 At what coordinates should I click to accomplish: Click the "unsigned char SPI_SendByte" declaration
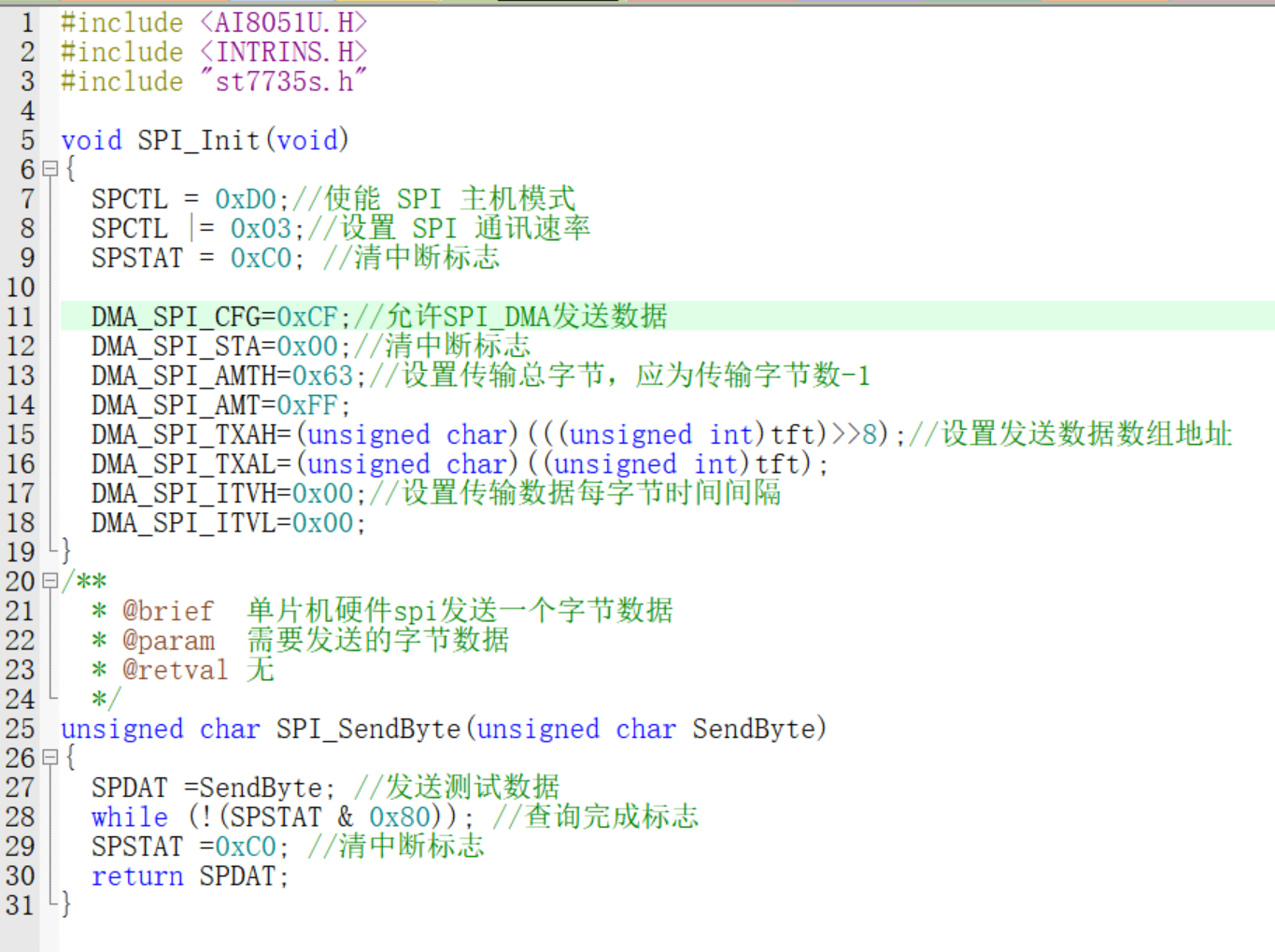(444, 729)
